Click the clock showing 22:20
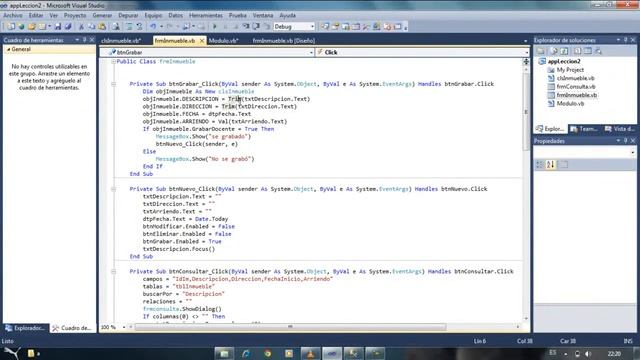The image size is (640, 360). (614, 353)
